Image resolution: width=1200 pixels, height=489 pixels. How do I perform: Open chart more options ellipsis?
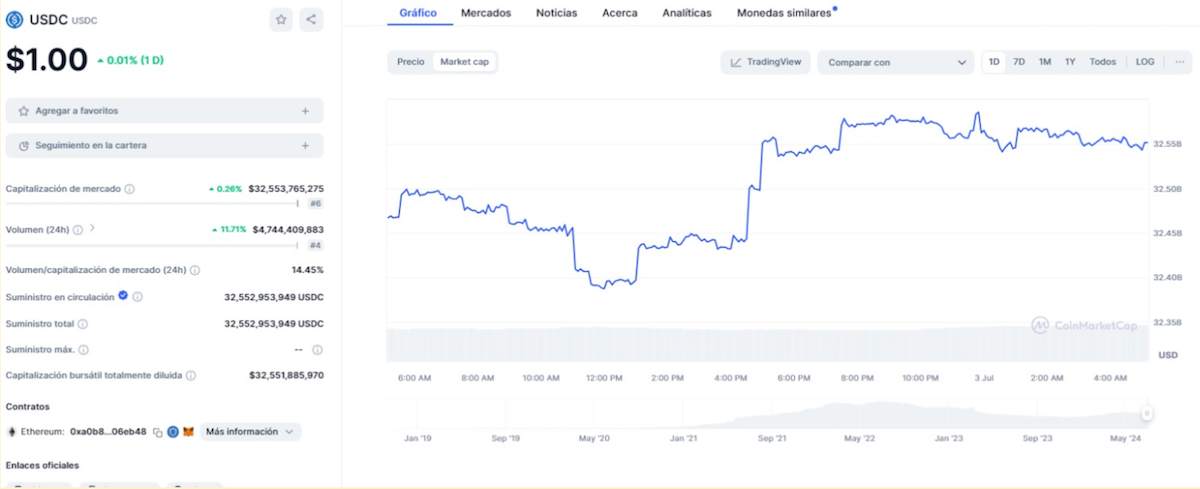pyautogui.click(x=1180, y=62)
